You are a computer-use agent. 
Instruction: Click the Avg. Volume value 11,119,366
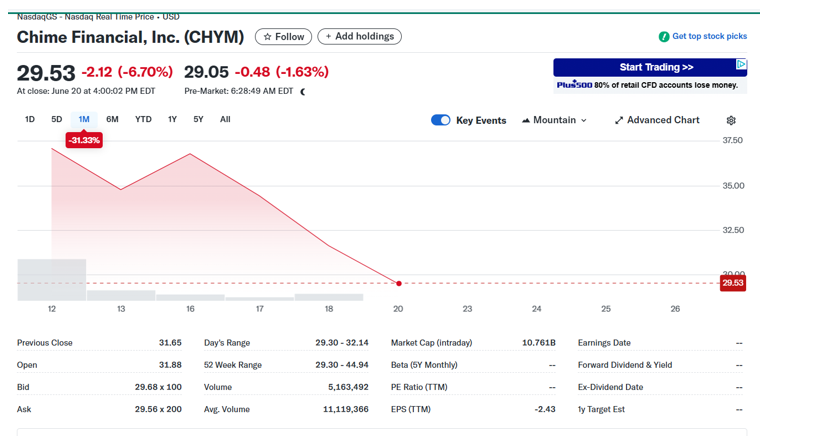coord(346,409)
